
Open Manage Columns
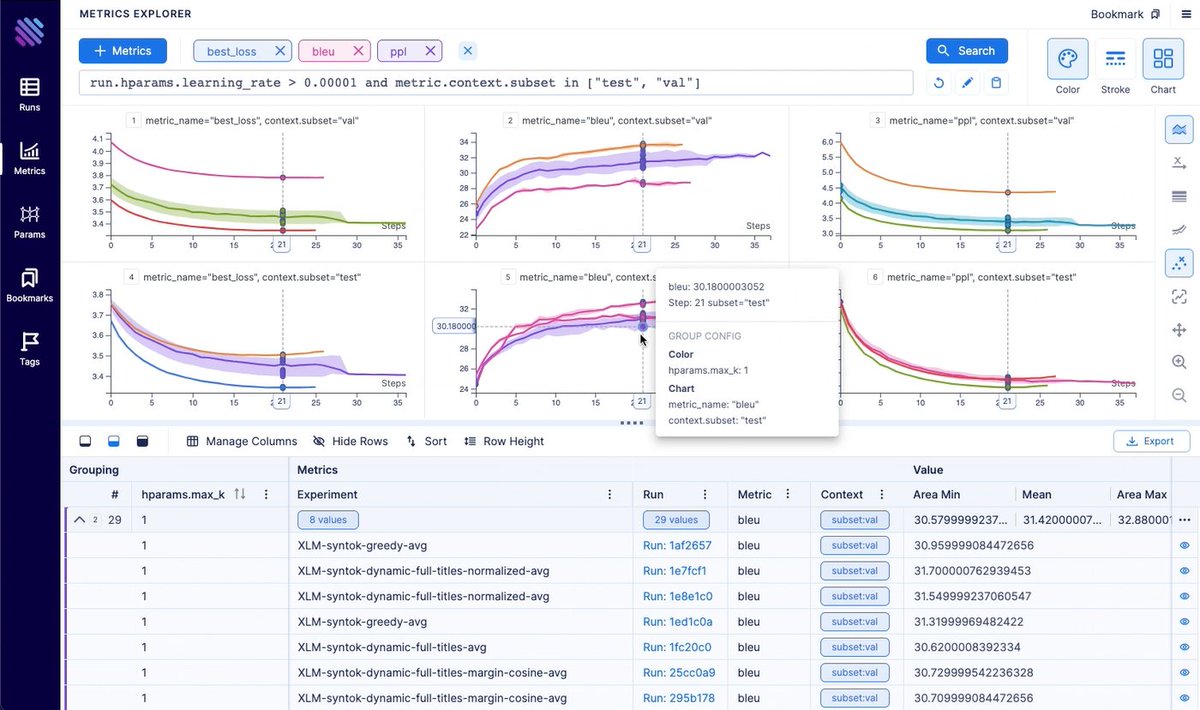(242, 441)
